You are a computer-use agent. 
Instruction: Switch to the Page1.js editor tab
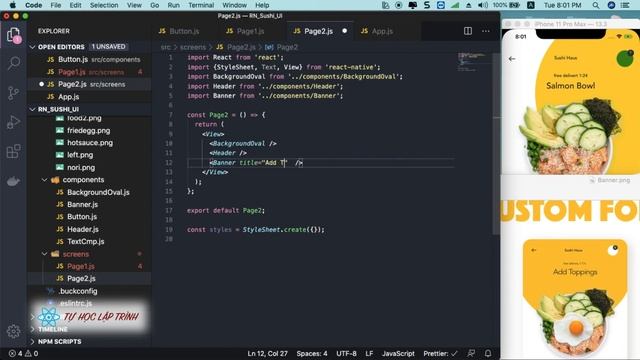[250, 31]
